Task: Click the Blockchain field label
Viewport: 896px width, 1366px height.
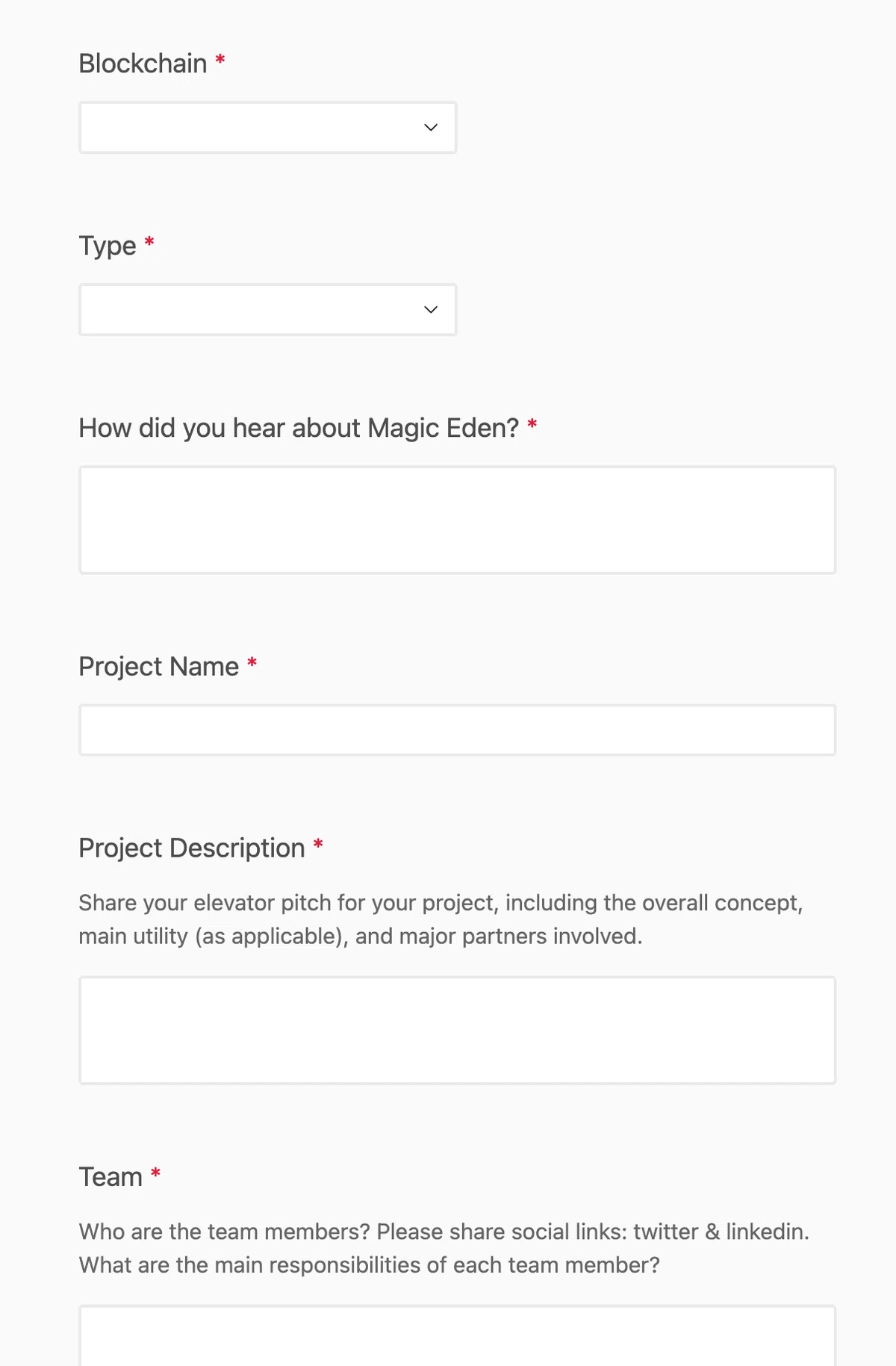Action: tap(143, 63)
